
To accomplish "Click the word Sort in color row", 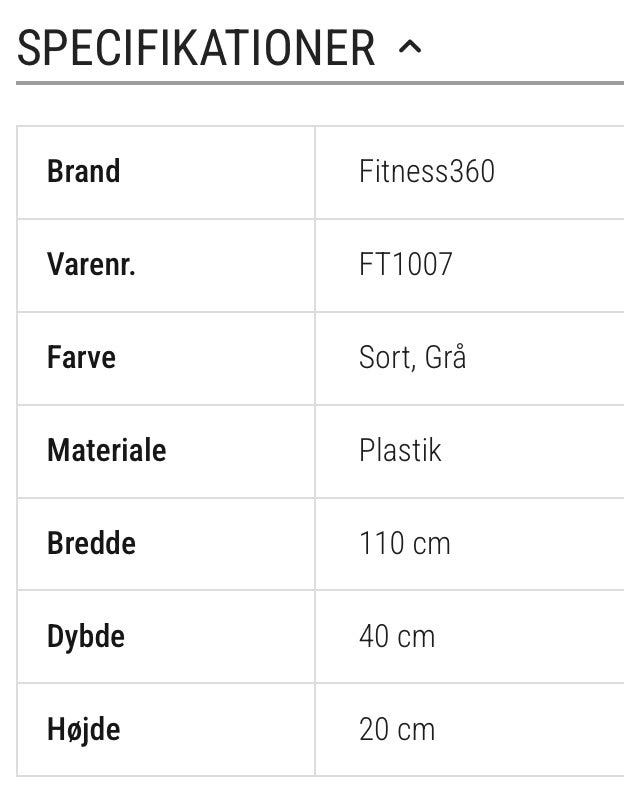I will 384,358.
